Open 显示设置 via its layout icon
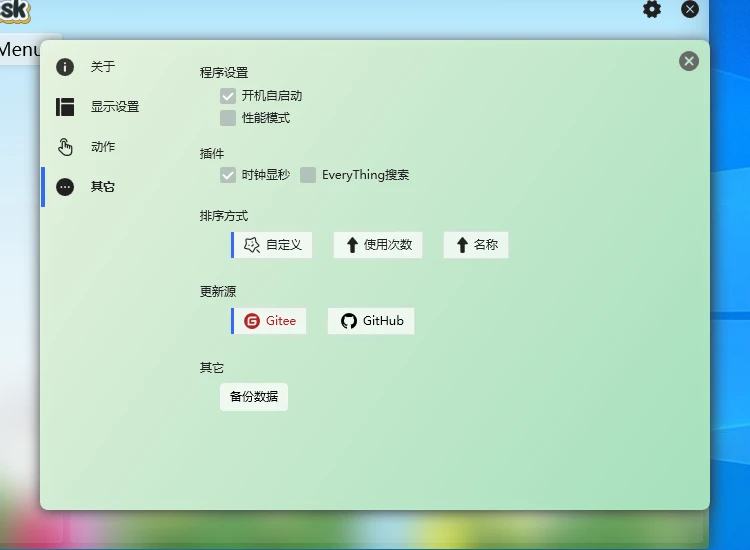The image size is (750, 550). [x=65, y=107]
